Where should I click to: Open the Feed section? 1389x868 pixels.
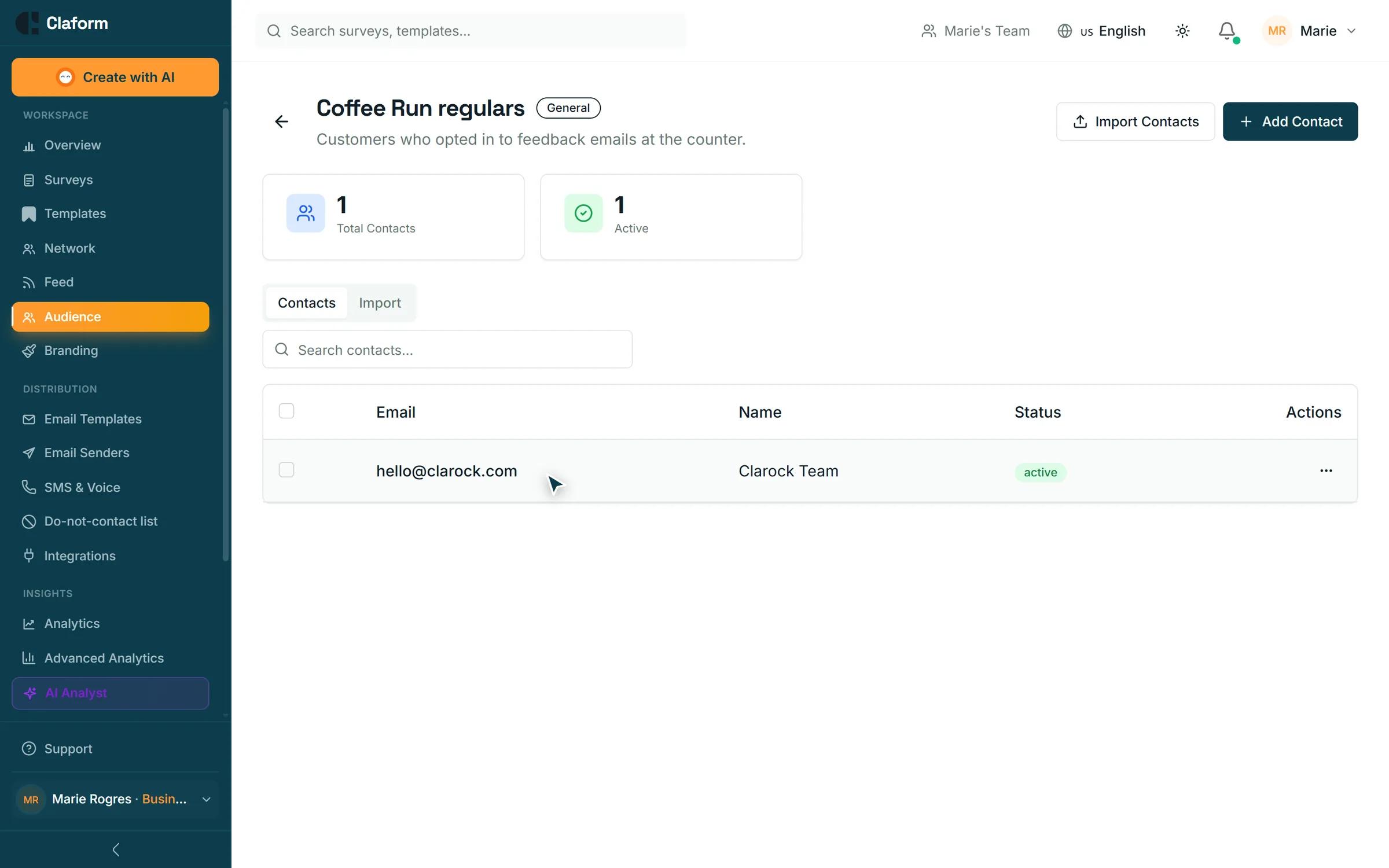[x=110, y=282]
